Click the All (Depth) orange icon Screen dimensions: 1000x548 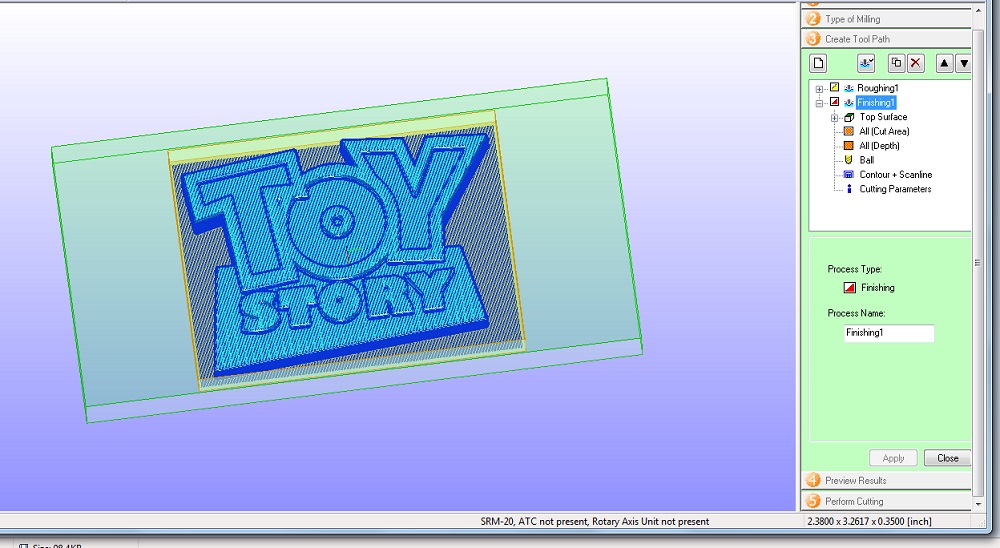pyautogui.click(x=849, y=145)
